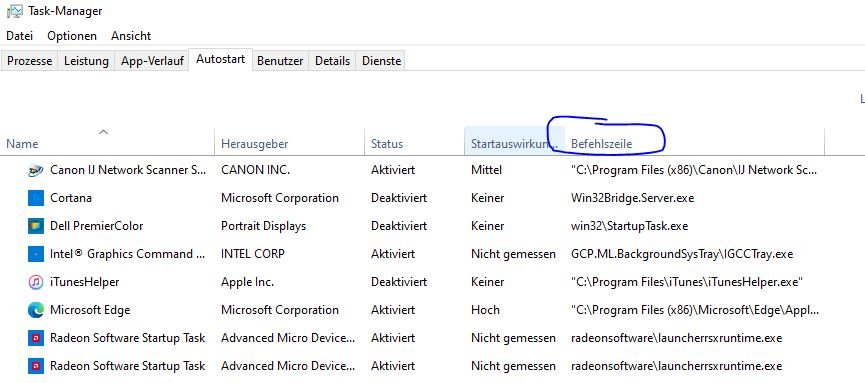Select the Cortana entry name
The image size is (865, 383).
click(x=71, y=198)
